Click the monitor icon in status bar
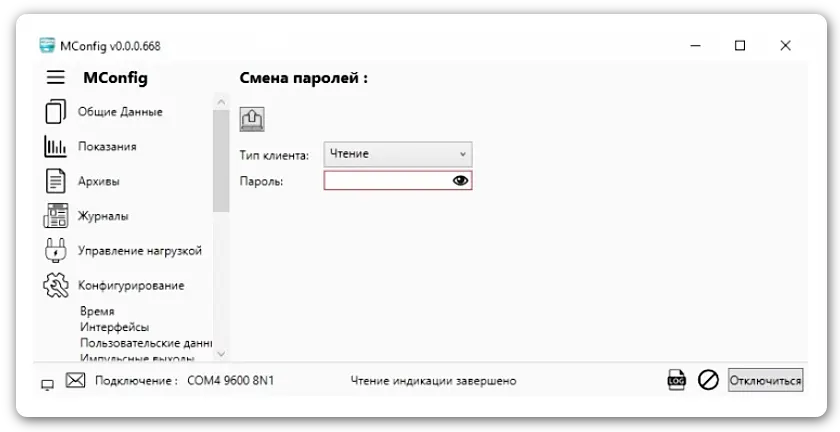 48,384
